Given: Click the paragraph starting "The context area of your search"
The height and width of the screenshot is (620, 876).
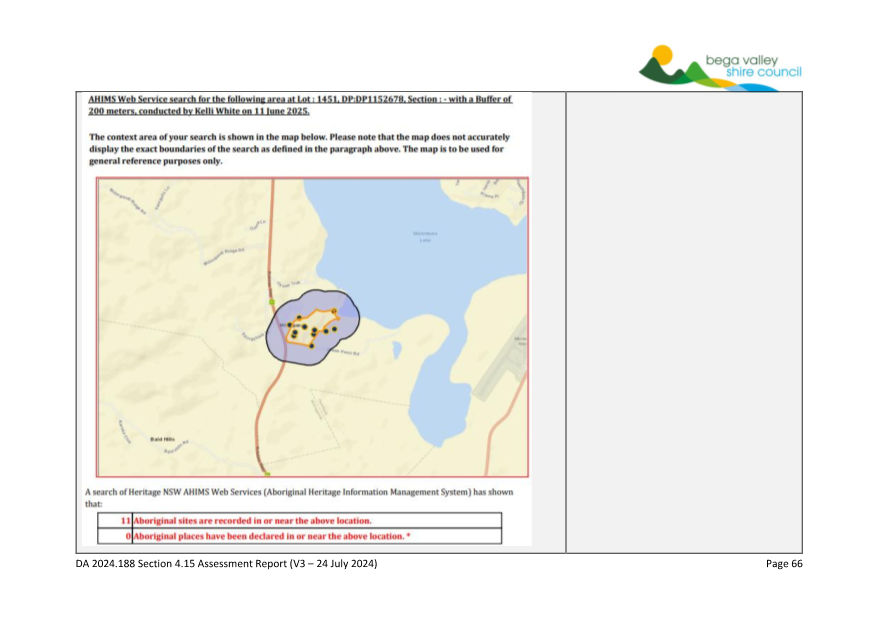Looking at the screenshot, I should [x=299, y=149].
